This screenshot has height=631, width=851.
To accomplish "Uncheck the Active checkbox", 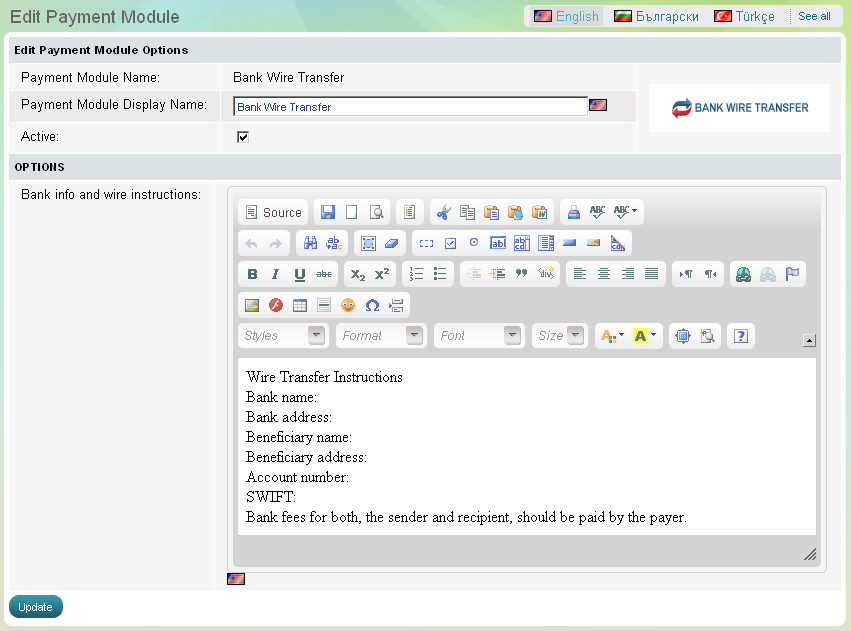I will 242,137.
